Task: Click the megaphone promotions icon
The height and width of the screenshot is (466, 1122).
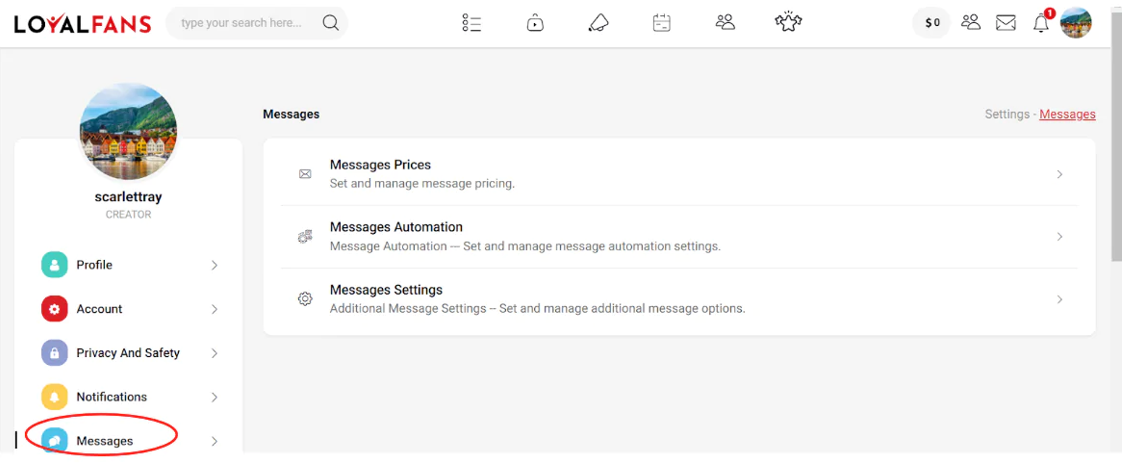Action: coord(598,23)
